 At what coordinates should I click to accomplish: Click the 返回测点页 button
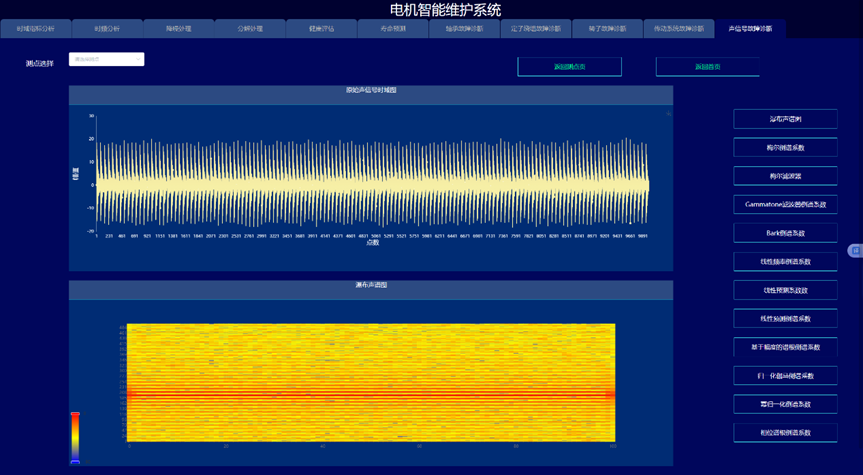point(569,67)
